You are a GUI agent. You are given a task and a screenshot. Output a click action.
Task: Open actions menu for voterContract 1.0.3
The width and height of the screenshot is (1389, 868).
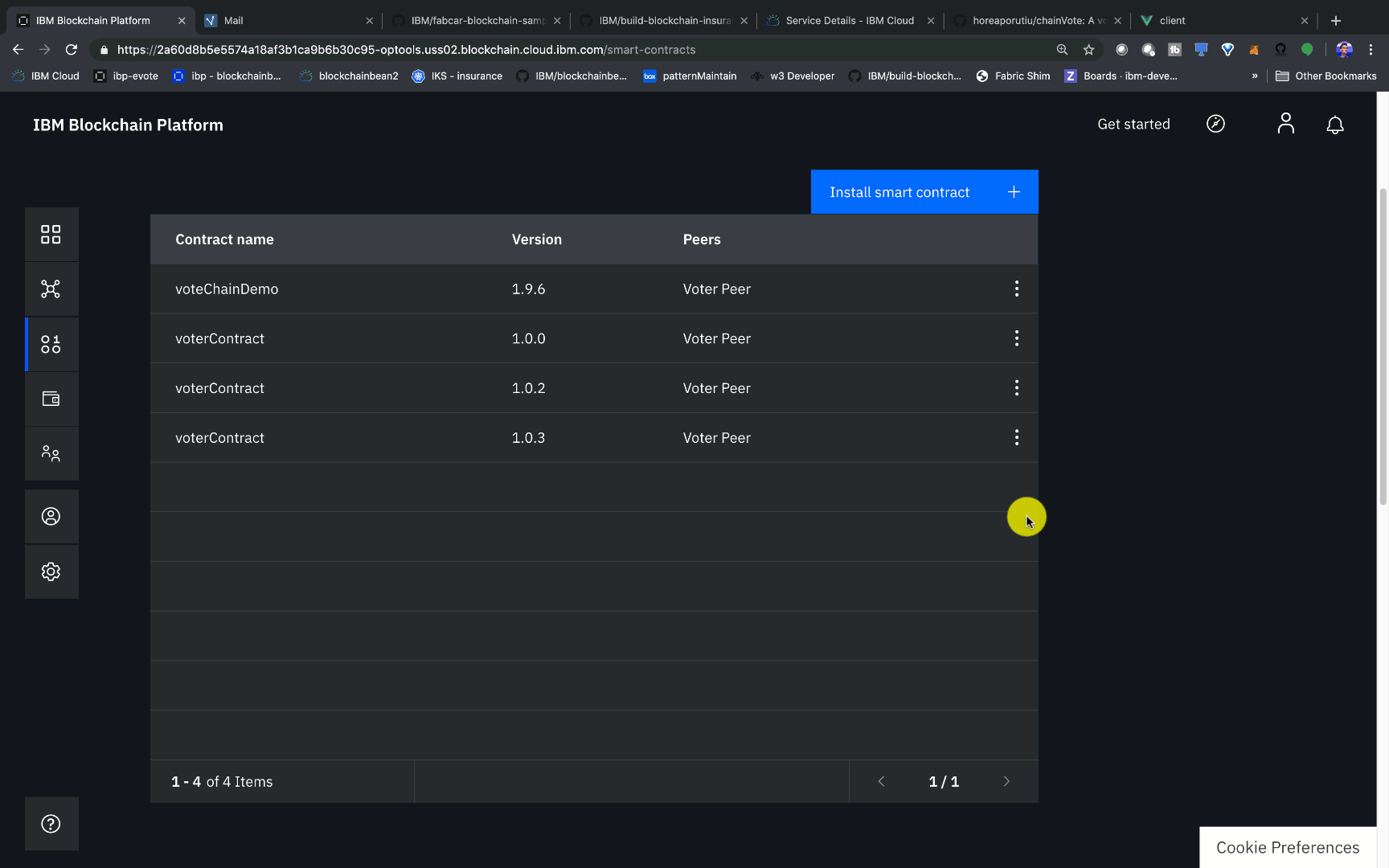[x=1017, y=437]
